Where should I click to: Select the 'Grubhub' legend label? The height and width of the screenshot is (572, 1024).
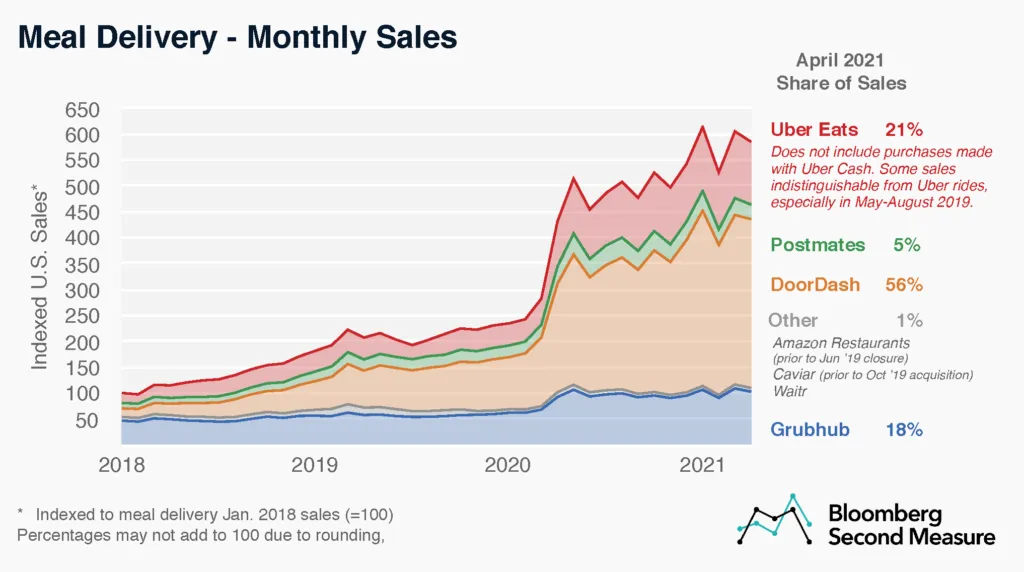coord(810,430)
